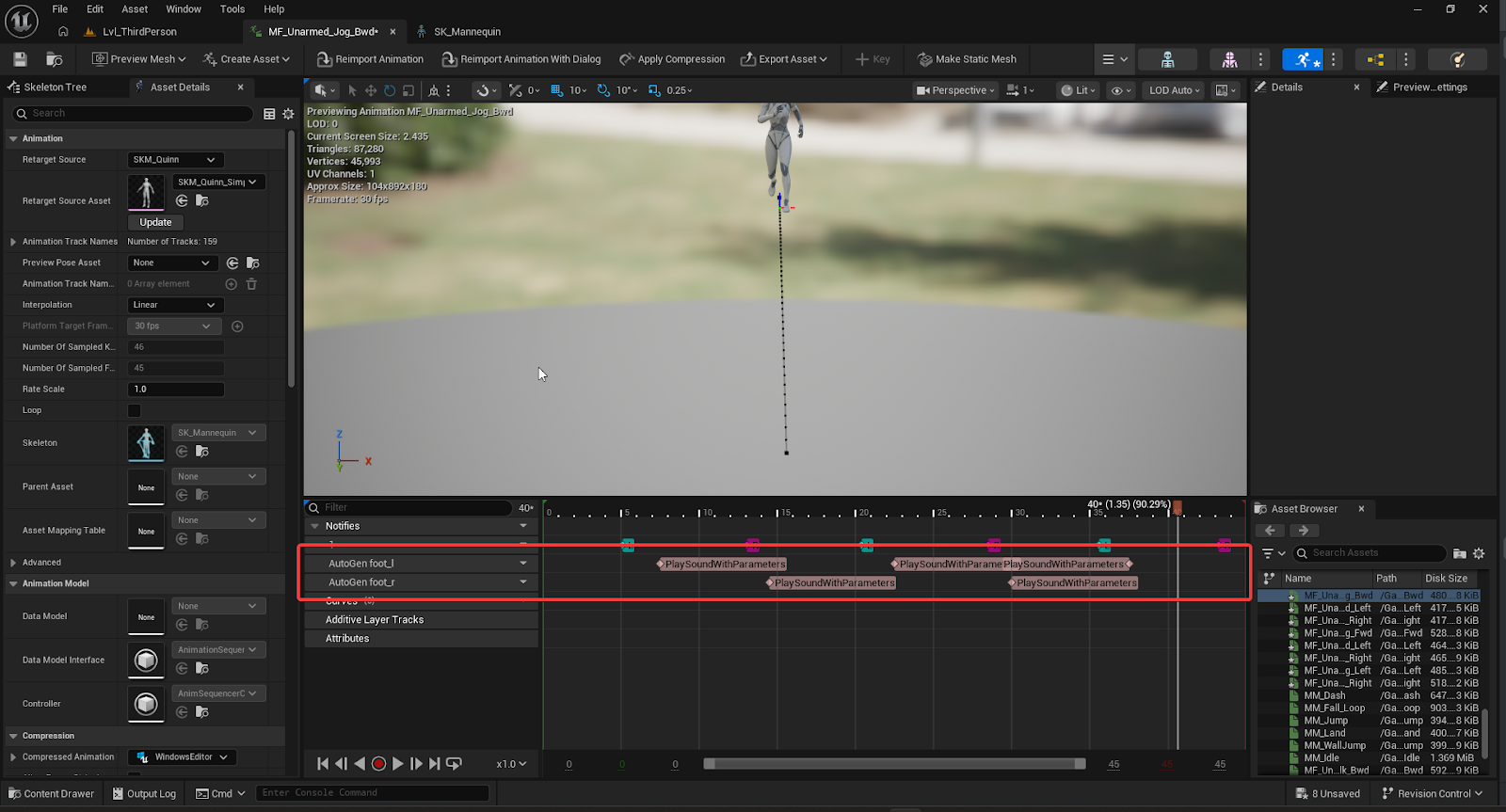Screen dimensions: 1506x812
Task: Open the Tools menu
Action: coord(232,9)
